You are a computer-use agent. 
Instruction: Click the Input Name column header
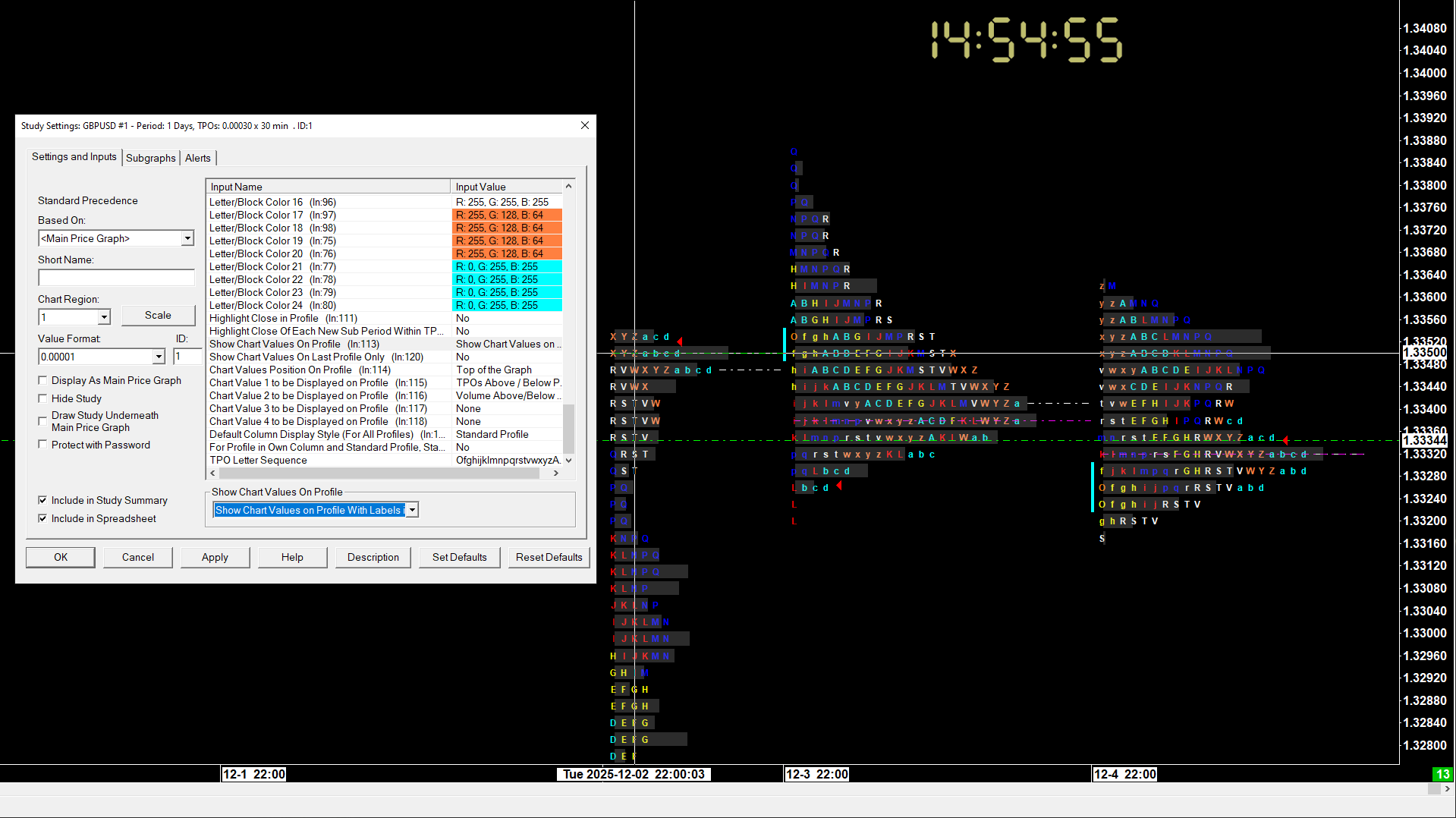tap(329, 187)
